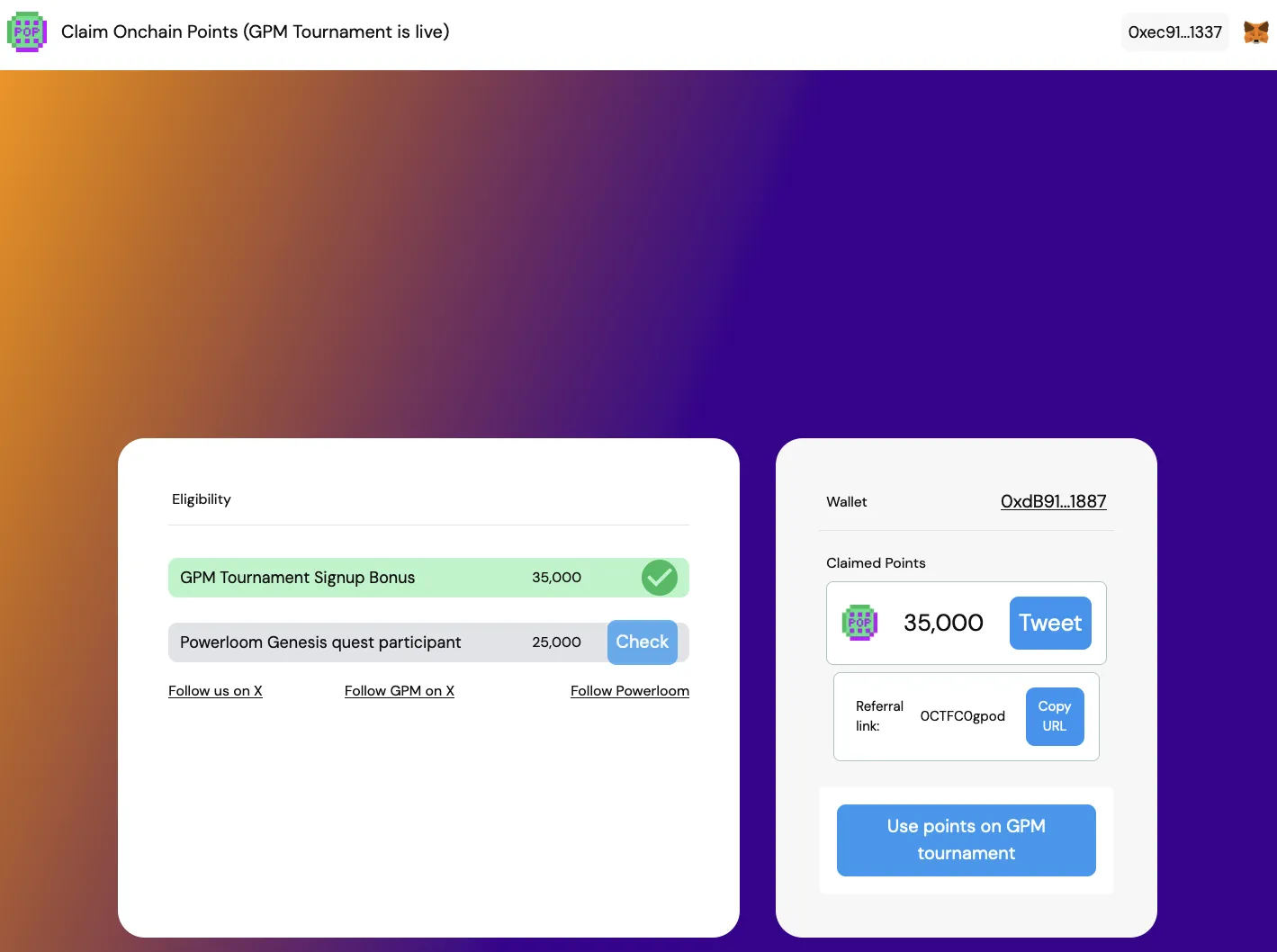
Task: Copy the referral URL
Action: click(1055, 716)
